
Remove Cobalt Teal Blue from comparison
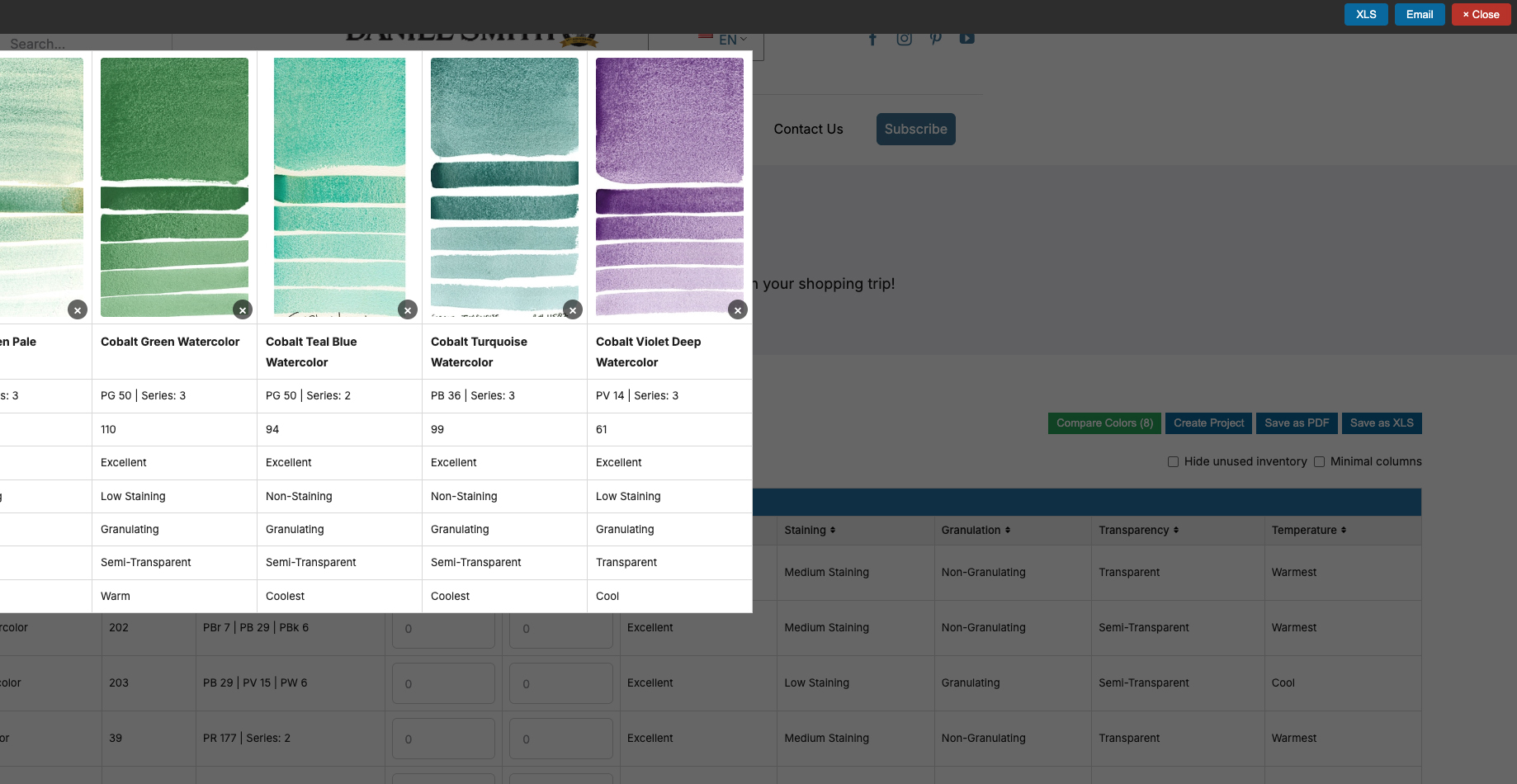tap(407, 309)
